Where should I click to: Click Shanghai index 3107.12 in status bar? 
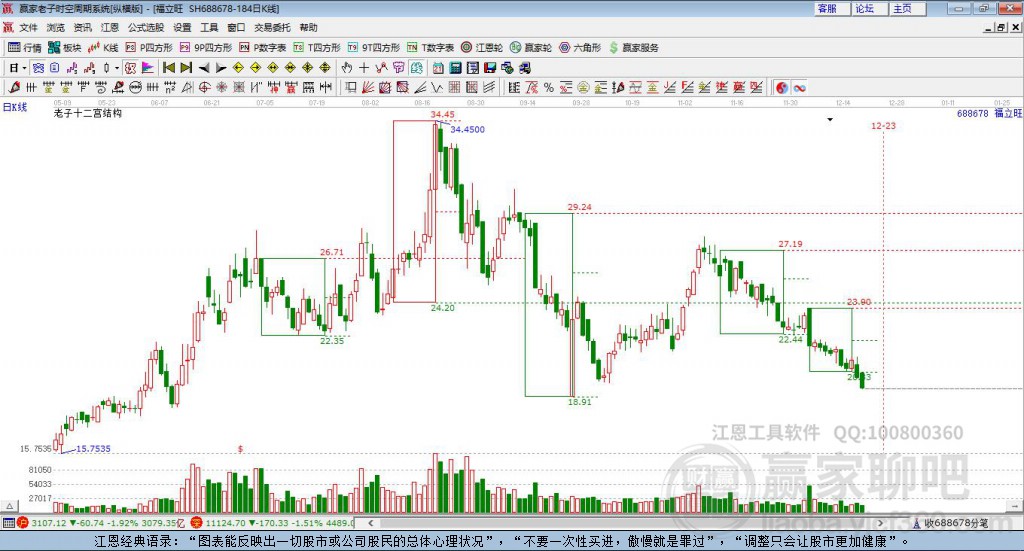[48, 523]
